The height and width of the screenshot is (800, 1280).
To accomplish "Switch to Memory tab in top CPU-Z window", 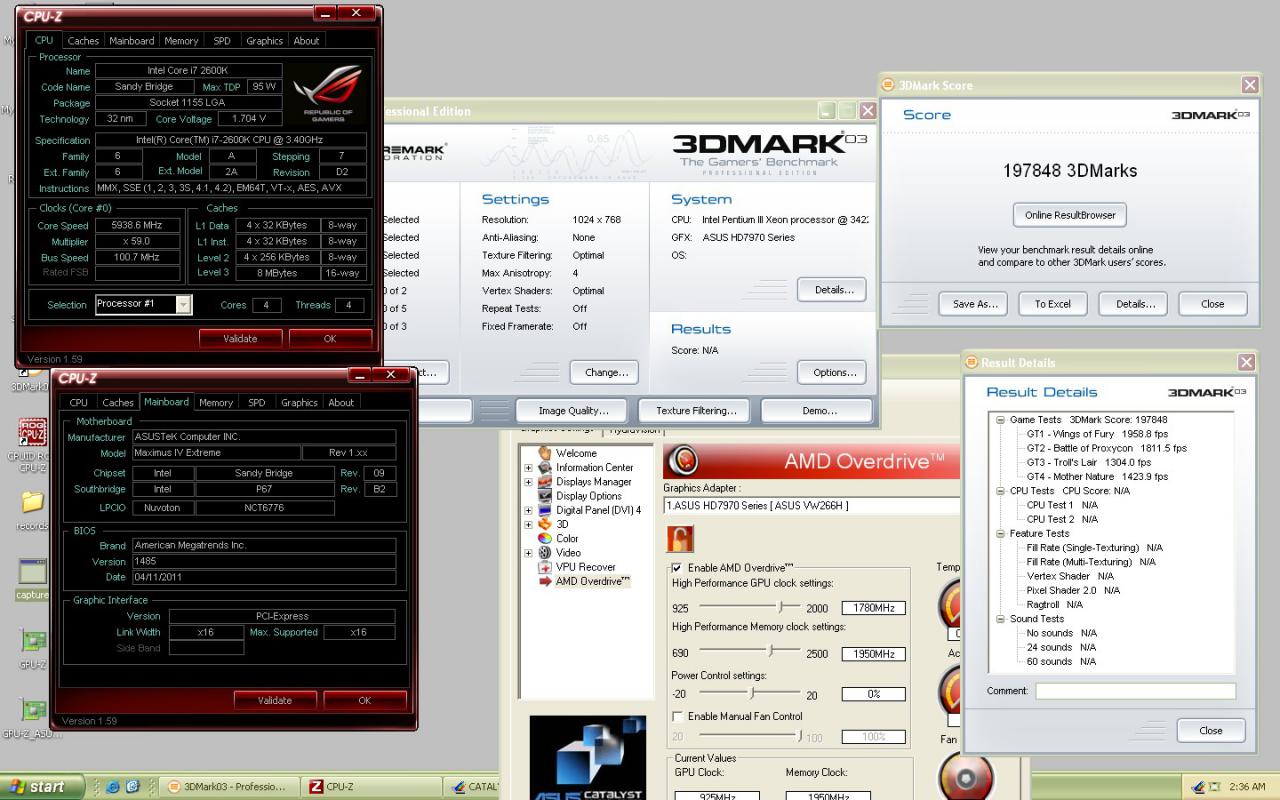I will [x=181, y=41].
